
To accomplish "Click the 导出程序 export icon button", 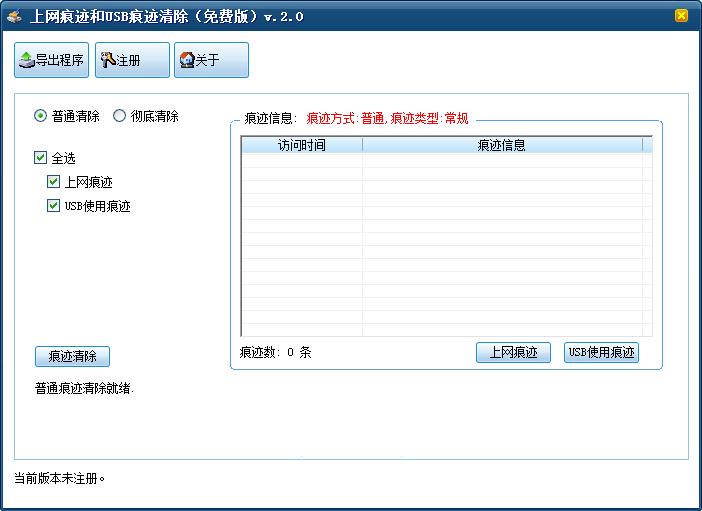I will [51, 60].
